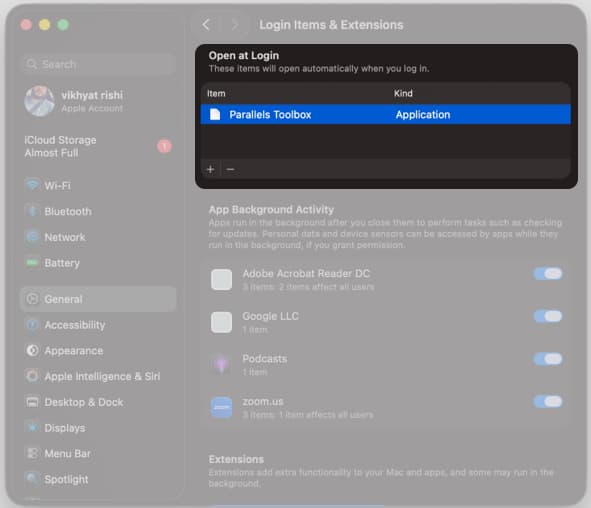Select the Parallels Toolbox row name
The height and width of the screenshot is (508, 591).
click(270, 115)
